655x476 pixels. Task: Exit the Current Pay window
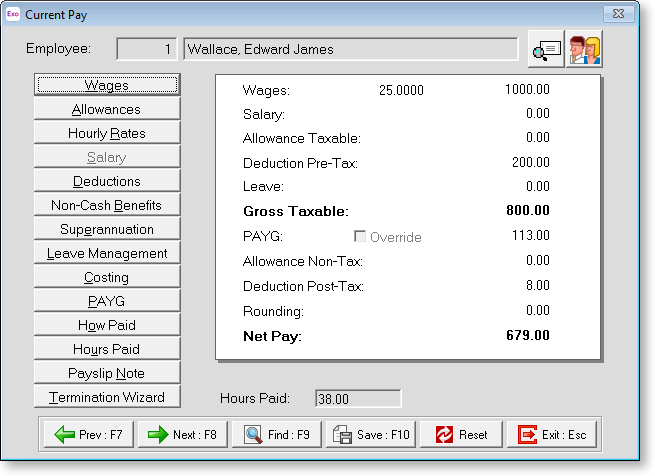click(x=554, y=435)
